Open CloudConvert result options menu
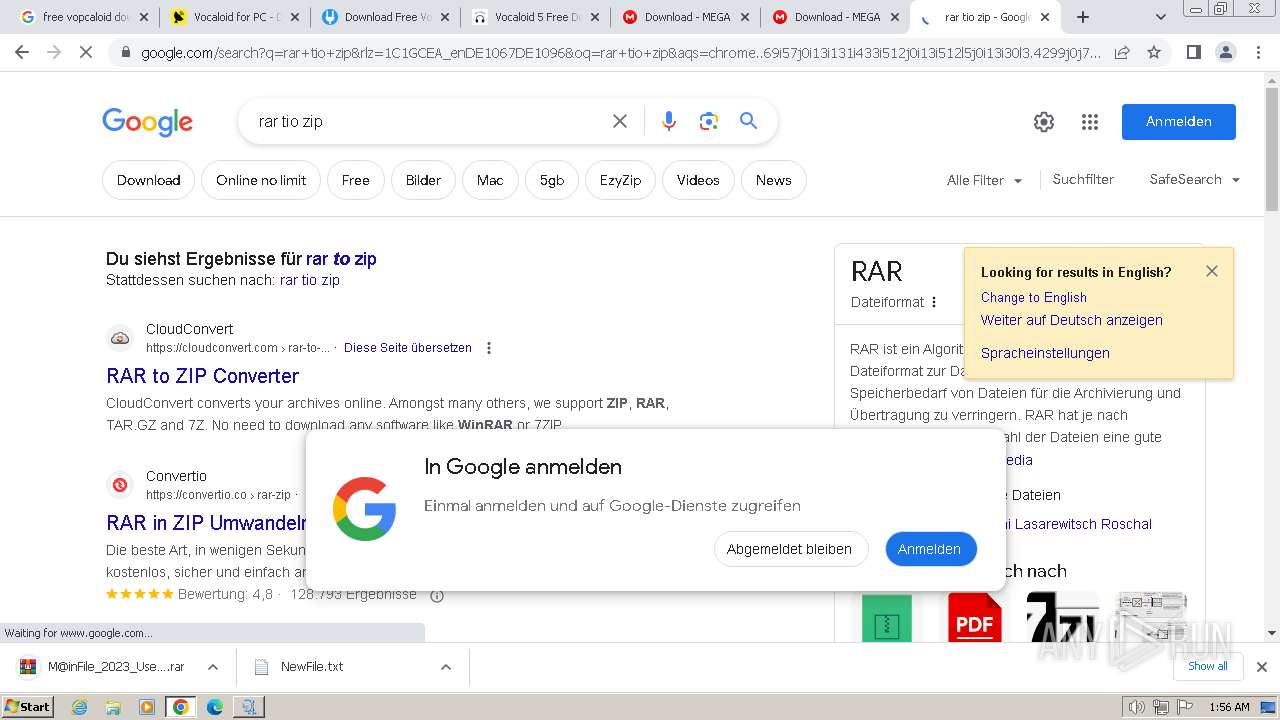This screenshot has height=720, width=1280. click(x=489, y=348)
